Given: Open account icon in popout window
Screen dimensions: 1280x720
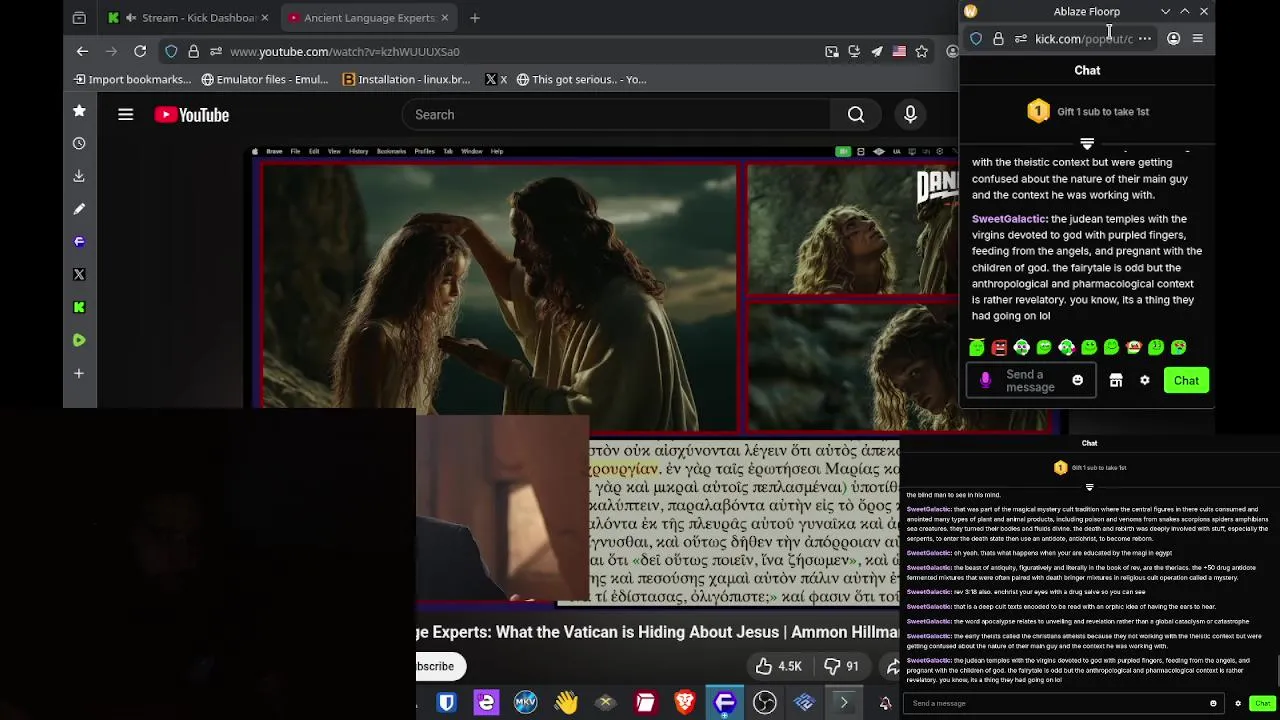Looking at the screenshot, I should click(1173, 39).
